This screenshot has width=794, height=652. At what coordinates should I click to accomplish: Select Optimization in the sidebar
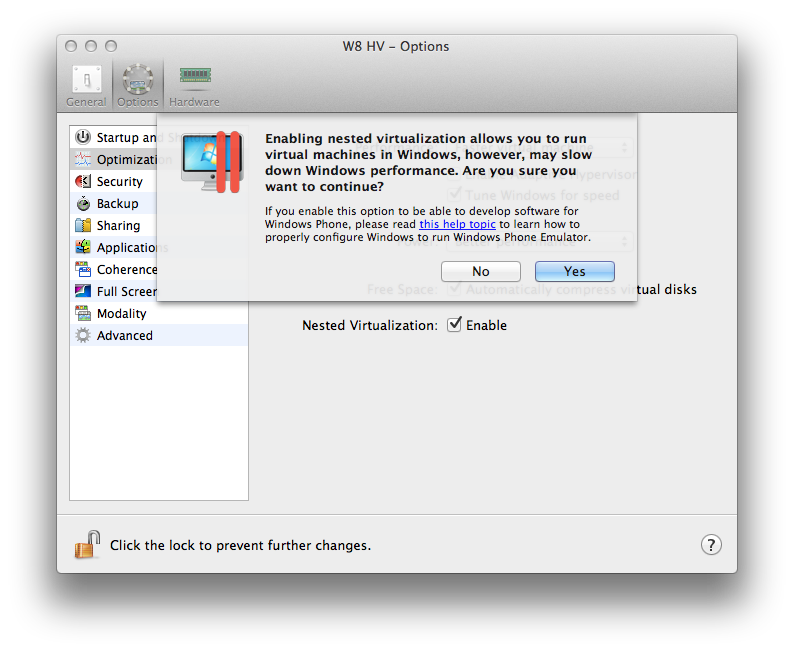158,159
